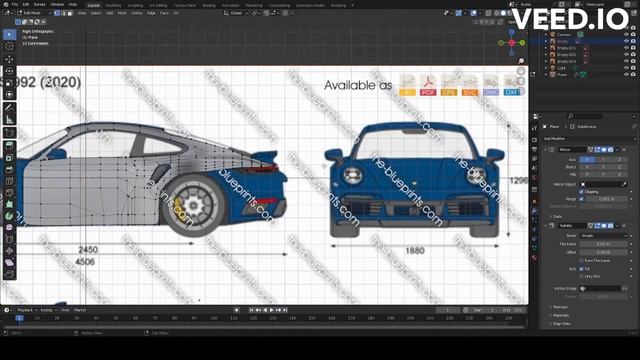
Task: Select the Shear tool
Action: (9, 262)
